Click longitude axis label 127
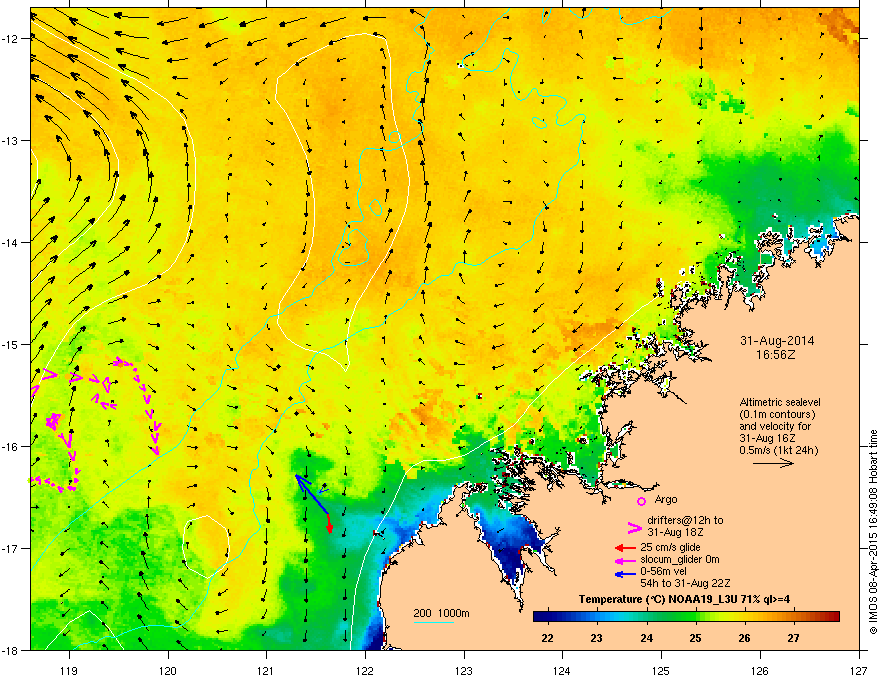This screenshot has height=680, width=880. pos(859,670)
